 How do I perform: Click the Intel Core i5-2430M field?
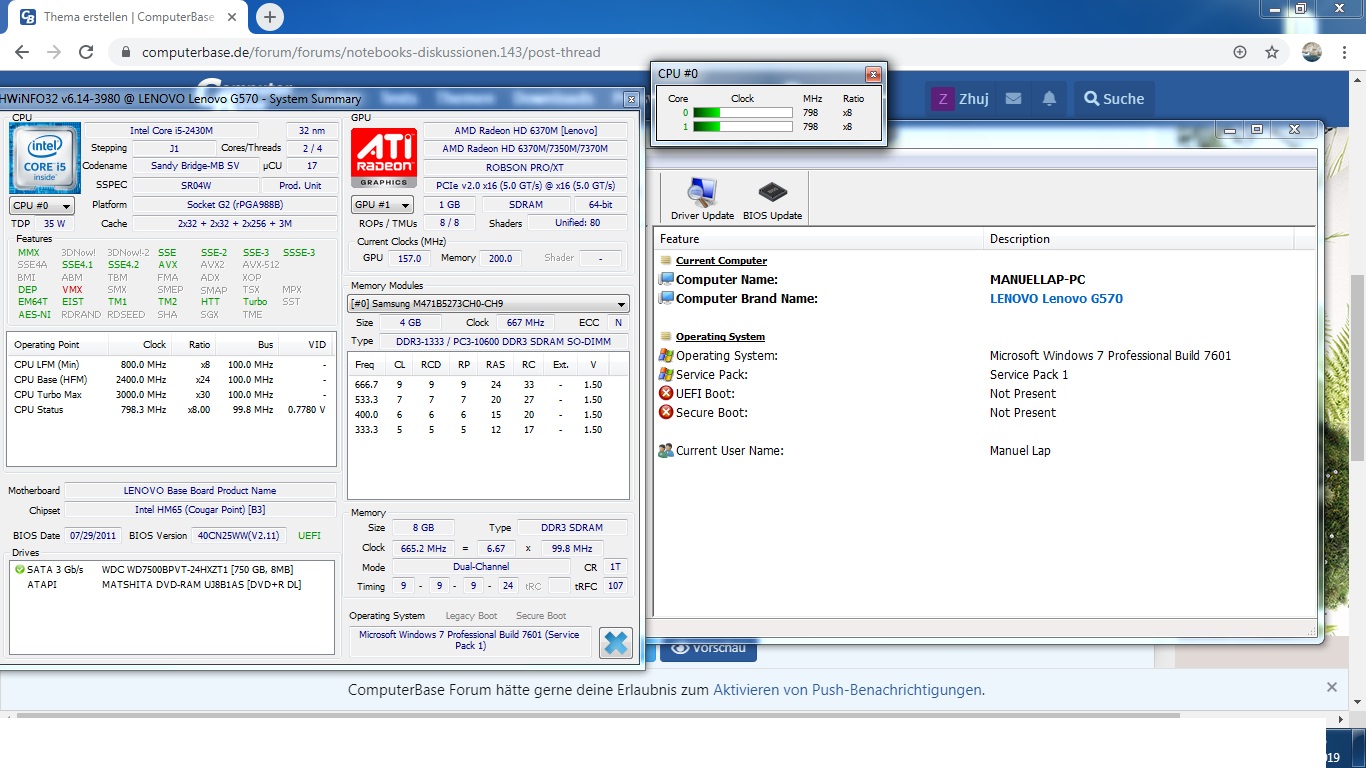point(171,130)
